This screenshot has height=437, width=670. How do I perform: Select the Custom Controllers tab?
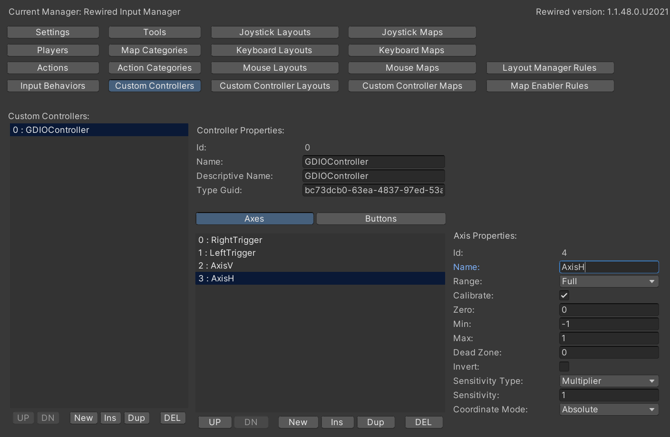point(155,85)
